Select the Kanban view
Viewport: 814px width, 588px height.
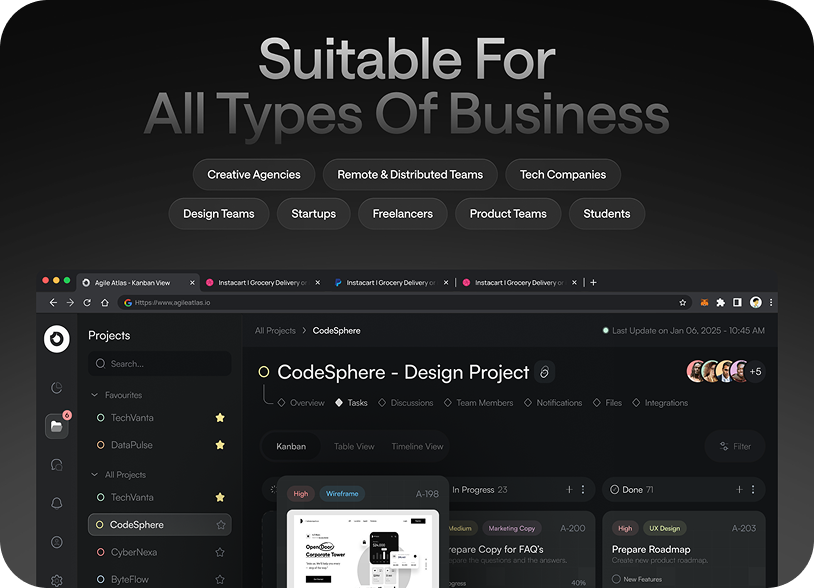tap(291, 446)
